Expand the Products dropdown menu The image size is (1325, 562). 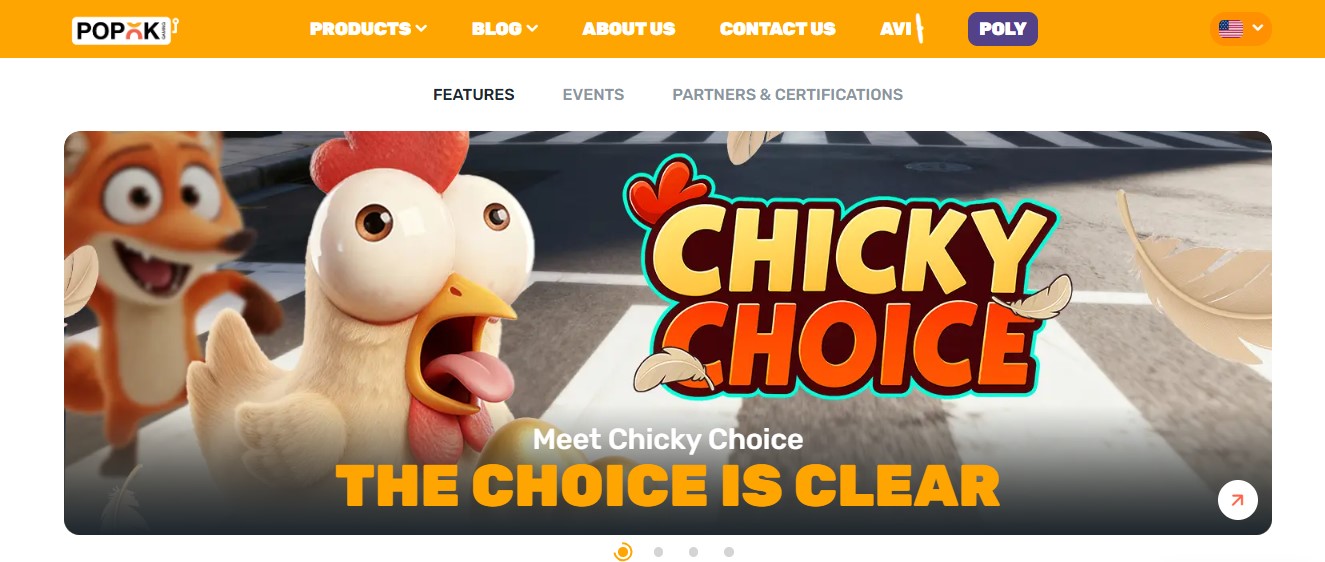point(368,29)
